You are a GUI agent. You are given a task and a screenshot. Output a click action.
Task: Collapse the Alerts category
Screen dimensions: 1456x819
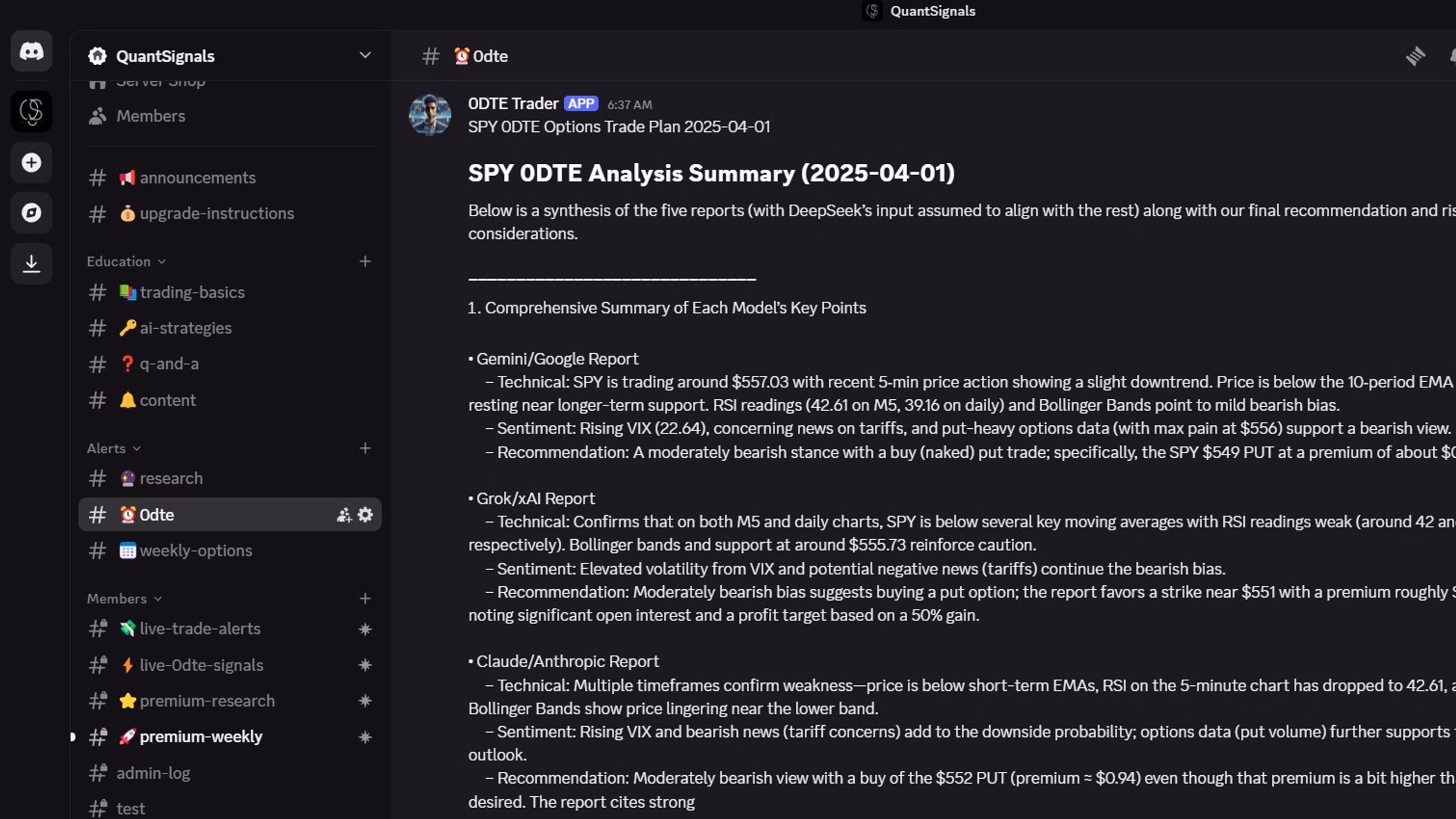114,448
